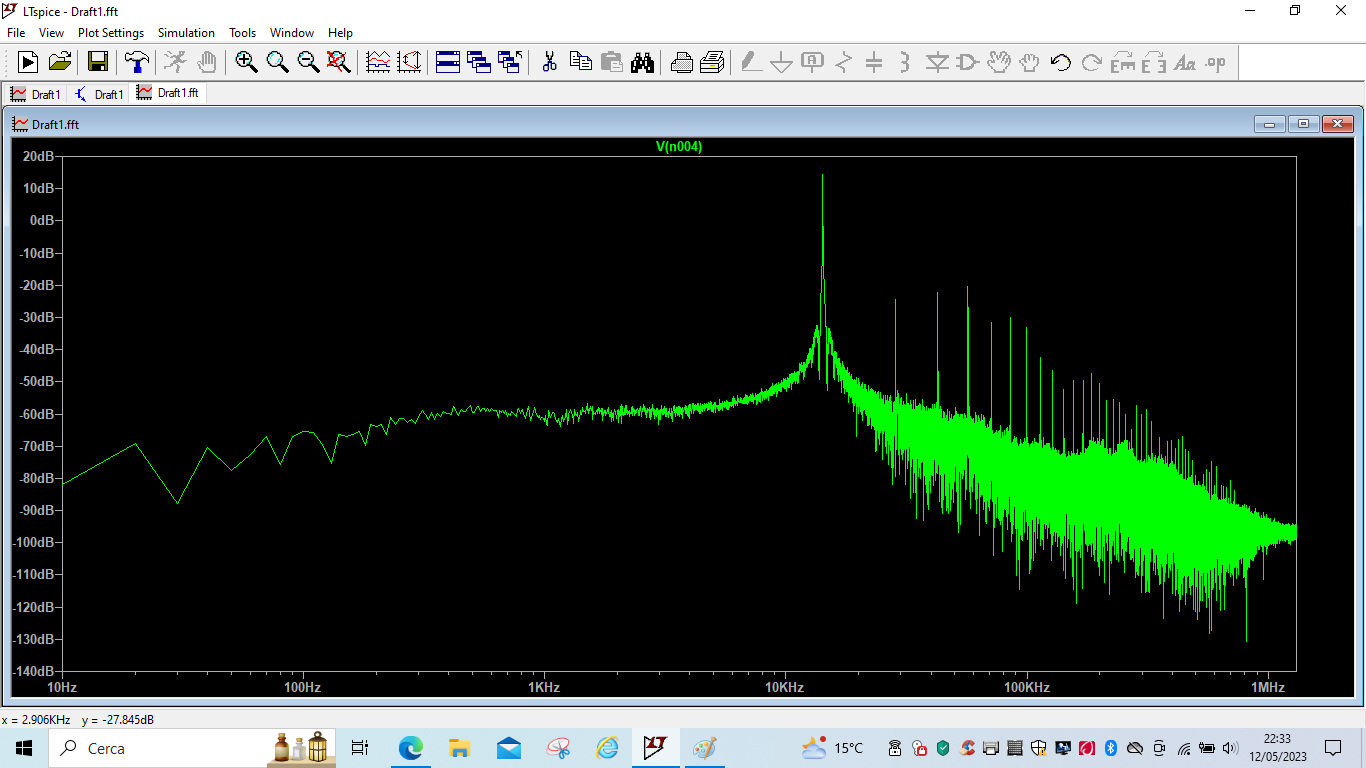Click the SPICE directive '.op' icon
1366x768 pixels.
coord(1215,62)
